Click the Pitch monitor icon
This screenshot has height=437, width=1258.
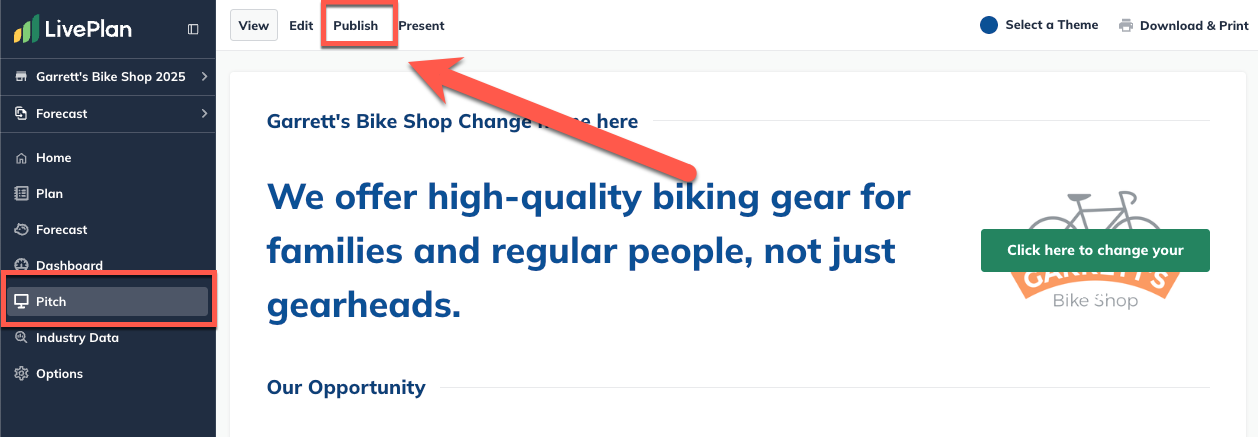pos(21,302)
